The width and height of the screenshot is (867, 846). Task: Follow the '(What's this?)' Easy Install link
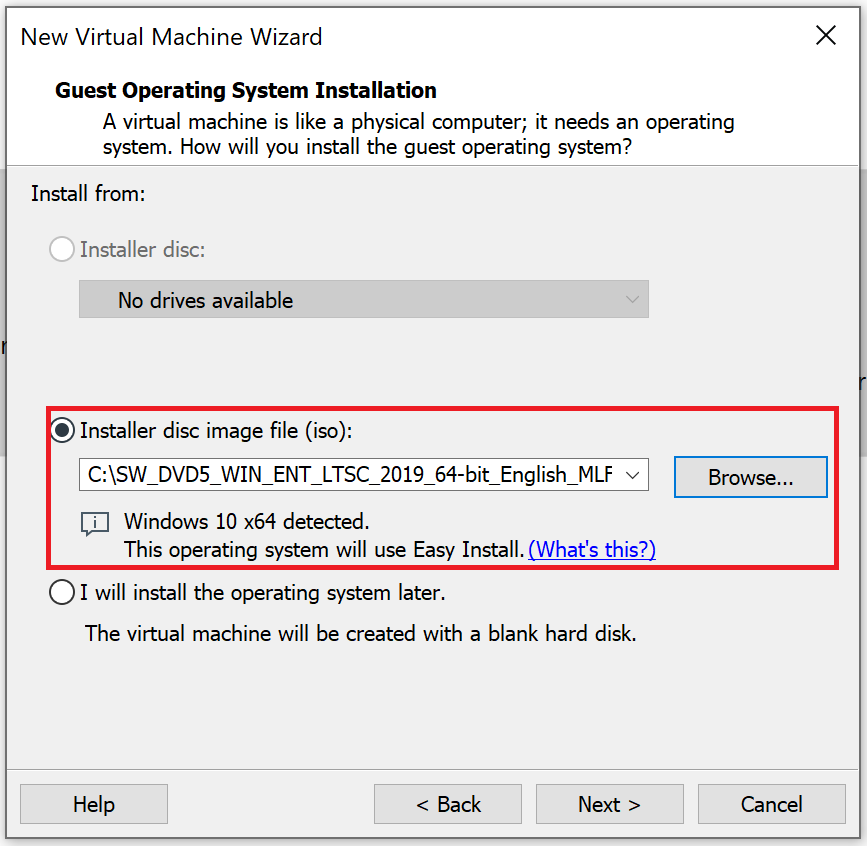tap(591, 549)
